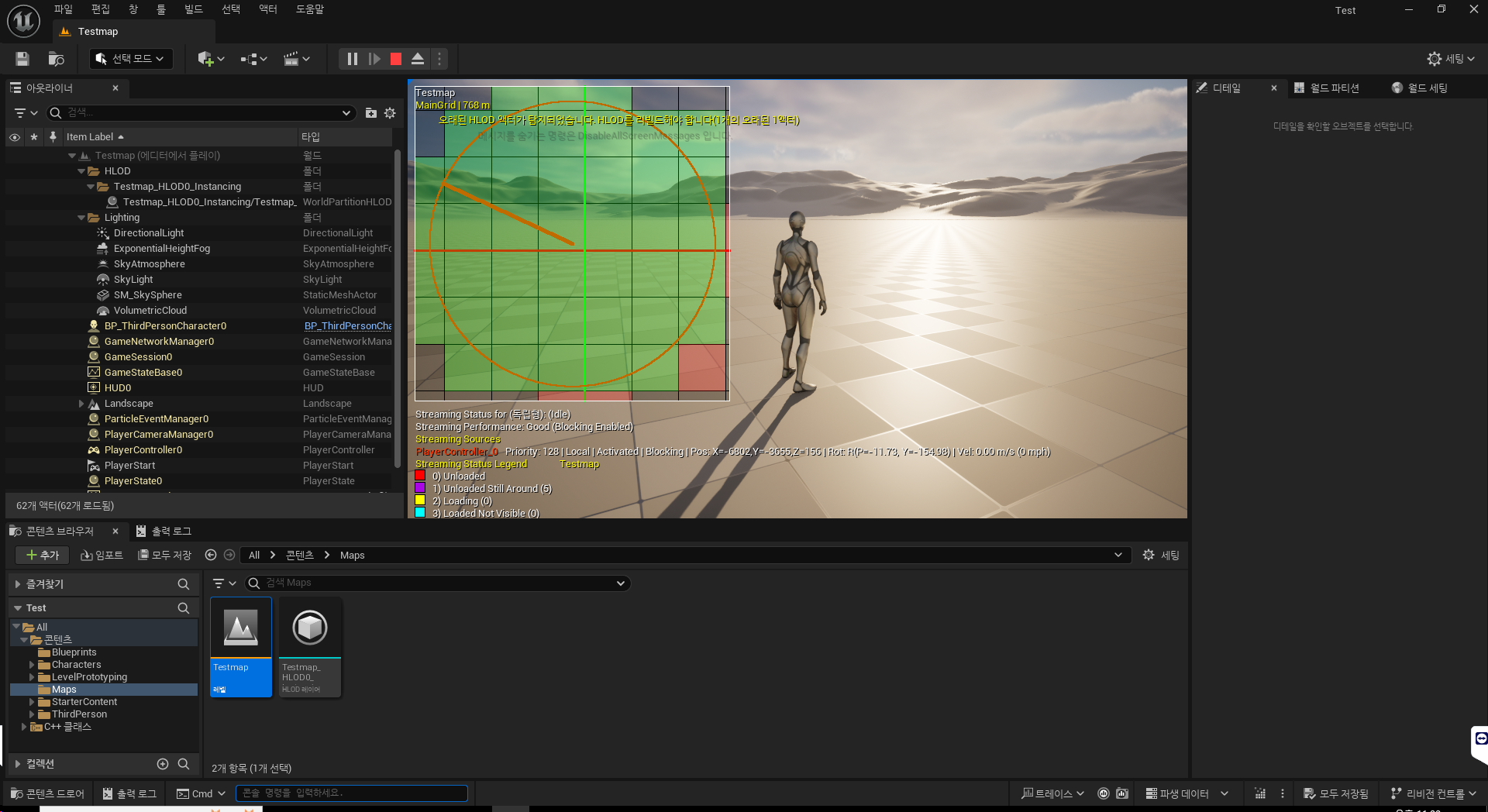
Task: Advance one frame with frame-skip button
Action: click(x=374, y=59)
